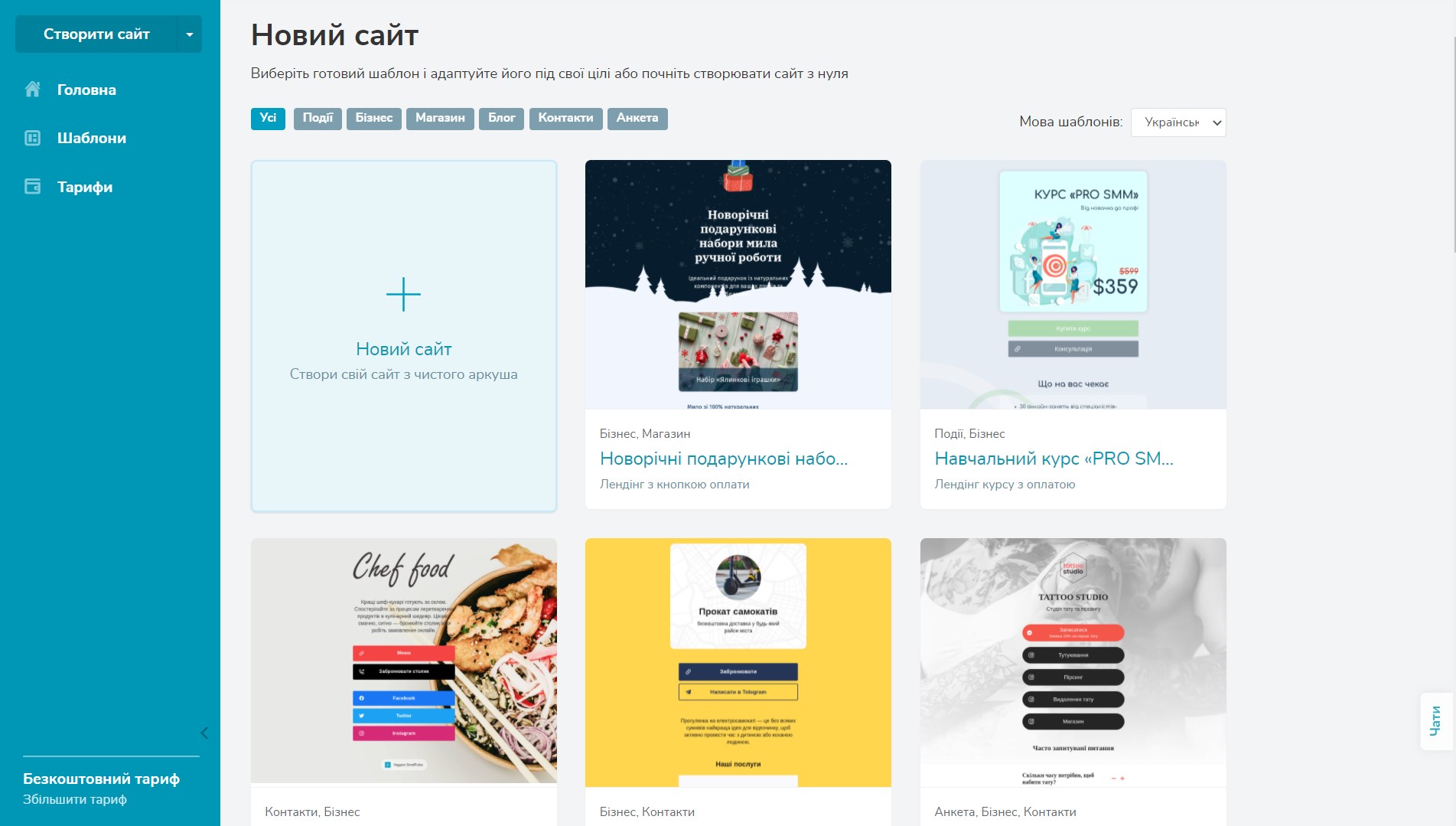
Task: Click the Створити сайт button
Action: (96, 34)
